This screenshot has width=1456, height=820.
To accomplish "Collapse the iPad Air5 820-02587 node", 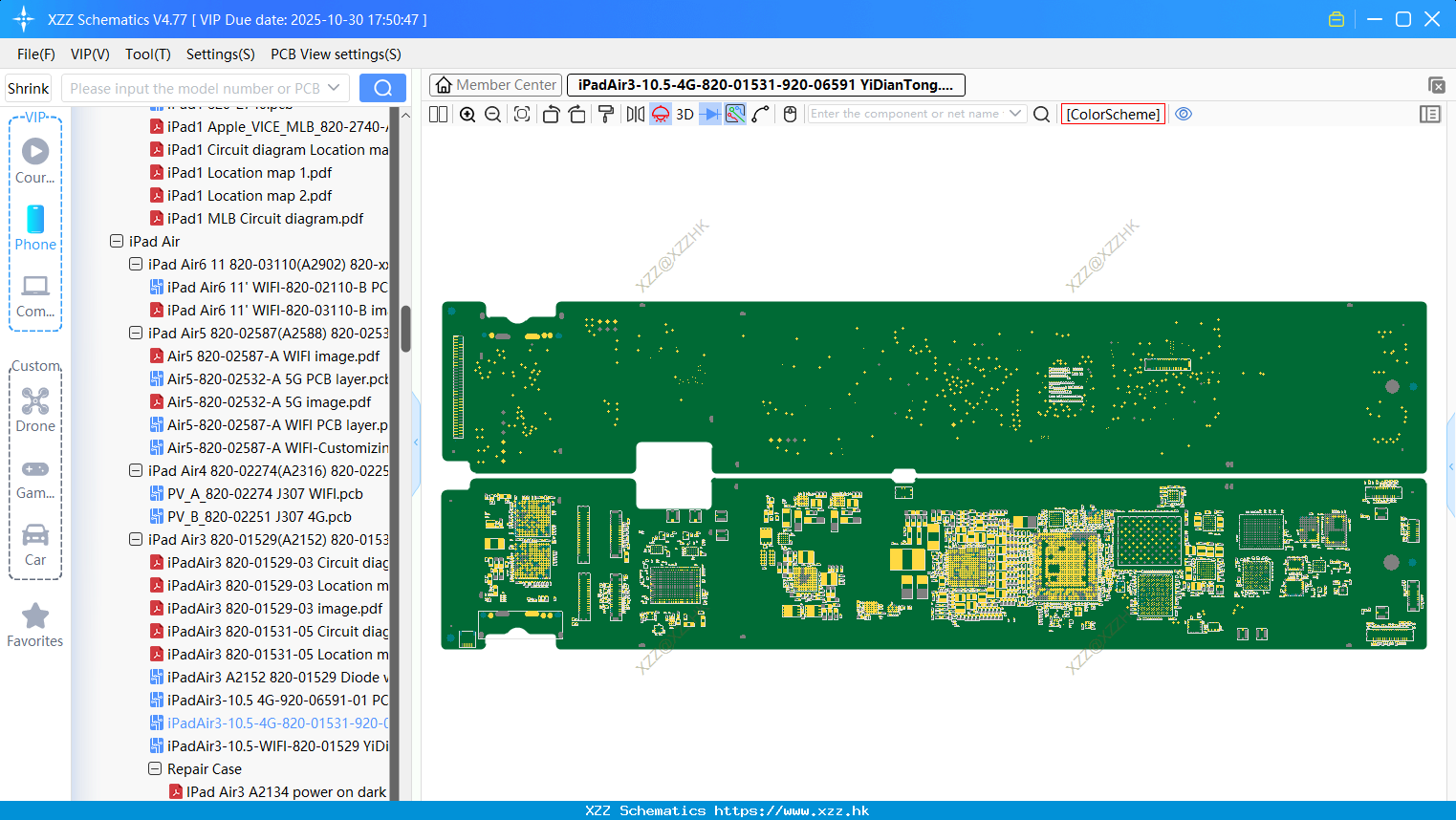I will 136,334.
